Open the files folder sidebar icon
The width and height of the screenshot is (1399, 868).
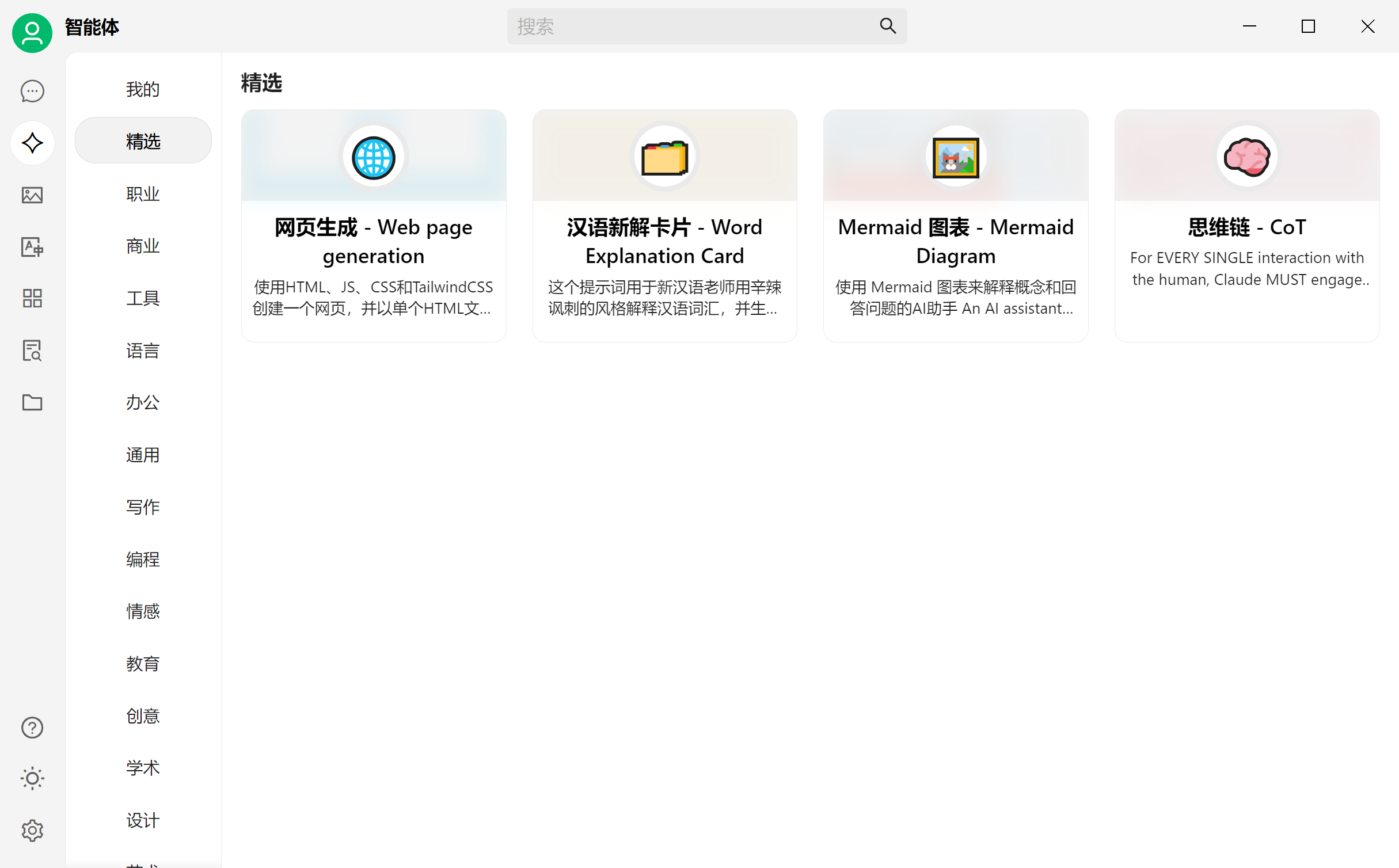(32, 402)
